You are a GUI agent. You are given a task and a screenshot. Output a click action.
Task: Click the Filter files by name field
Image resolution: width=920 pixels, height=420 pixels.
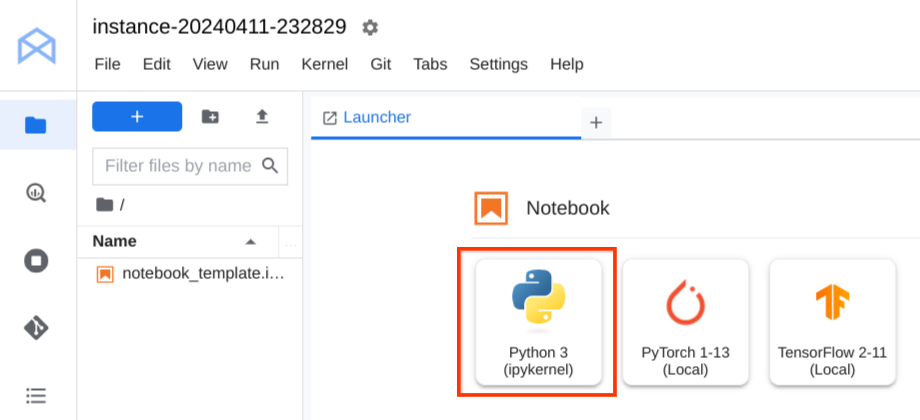(x=178, y=166)
